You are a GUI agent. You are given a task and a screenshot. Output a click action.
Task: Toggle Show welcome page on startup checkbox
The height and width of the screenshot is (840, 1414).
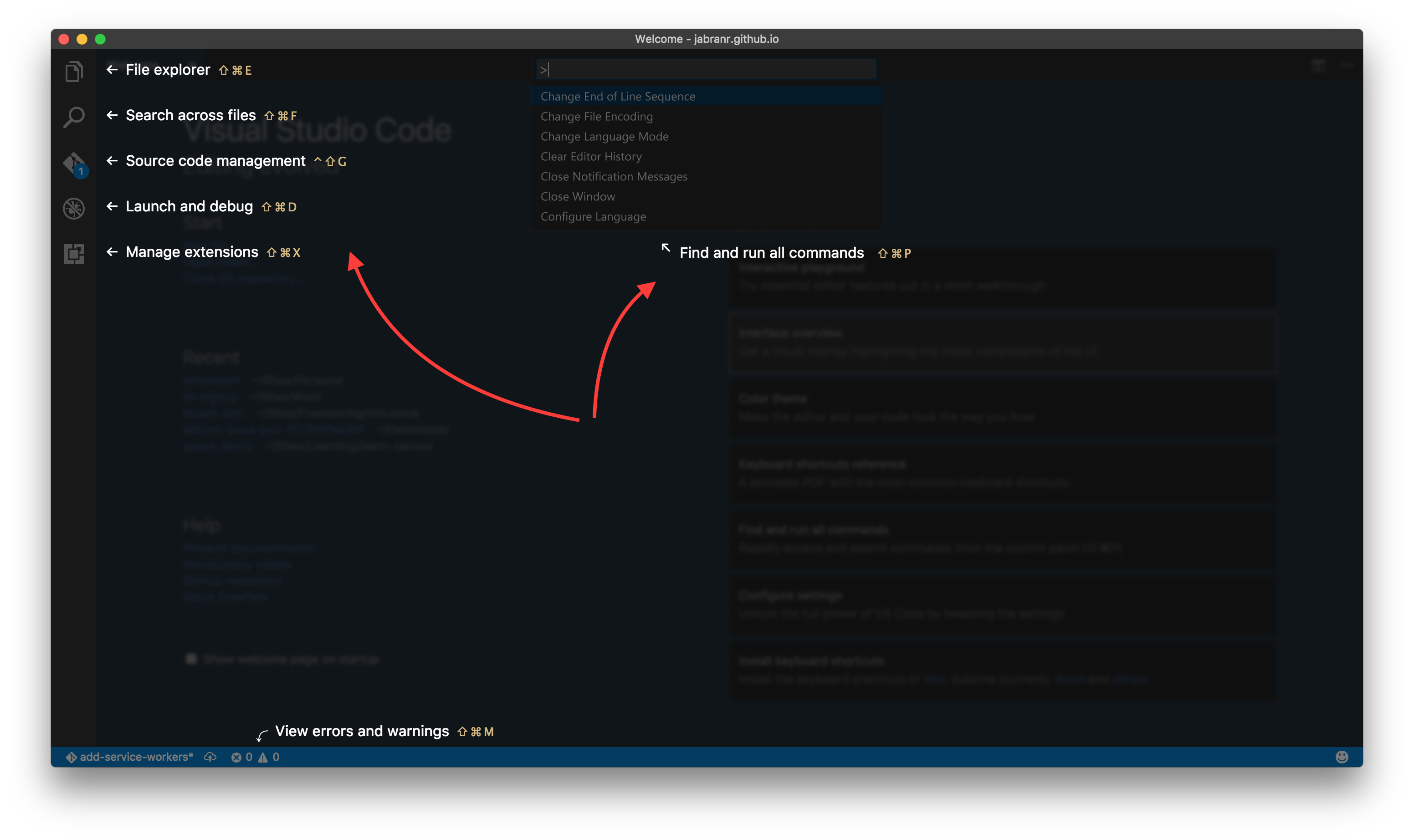191,659
